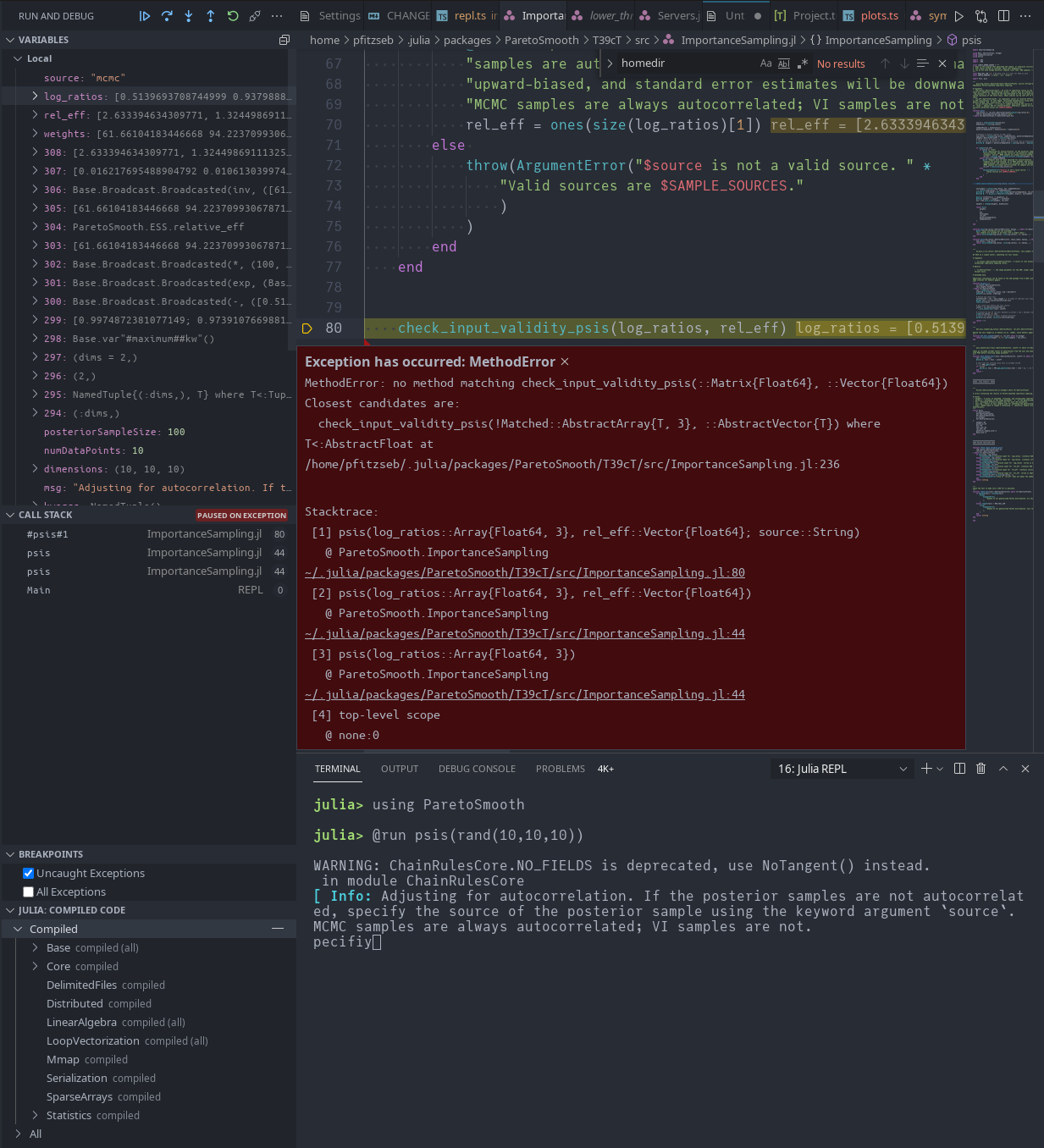Collapse the Compiled section
Viewport: 1044px width, 1148px height.
coord(19,929)
